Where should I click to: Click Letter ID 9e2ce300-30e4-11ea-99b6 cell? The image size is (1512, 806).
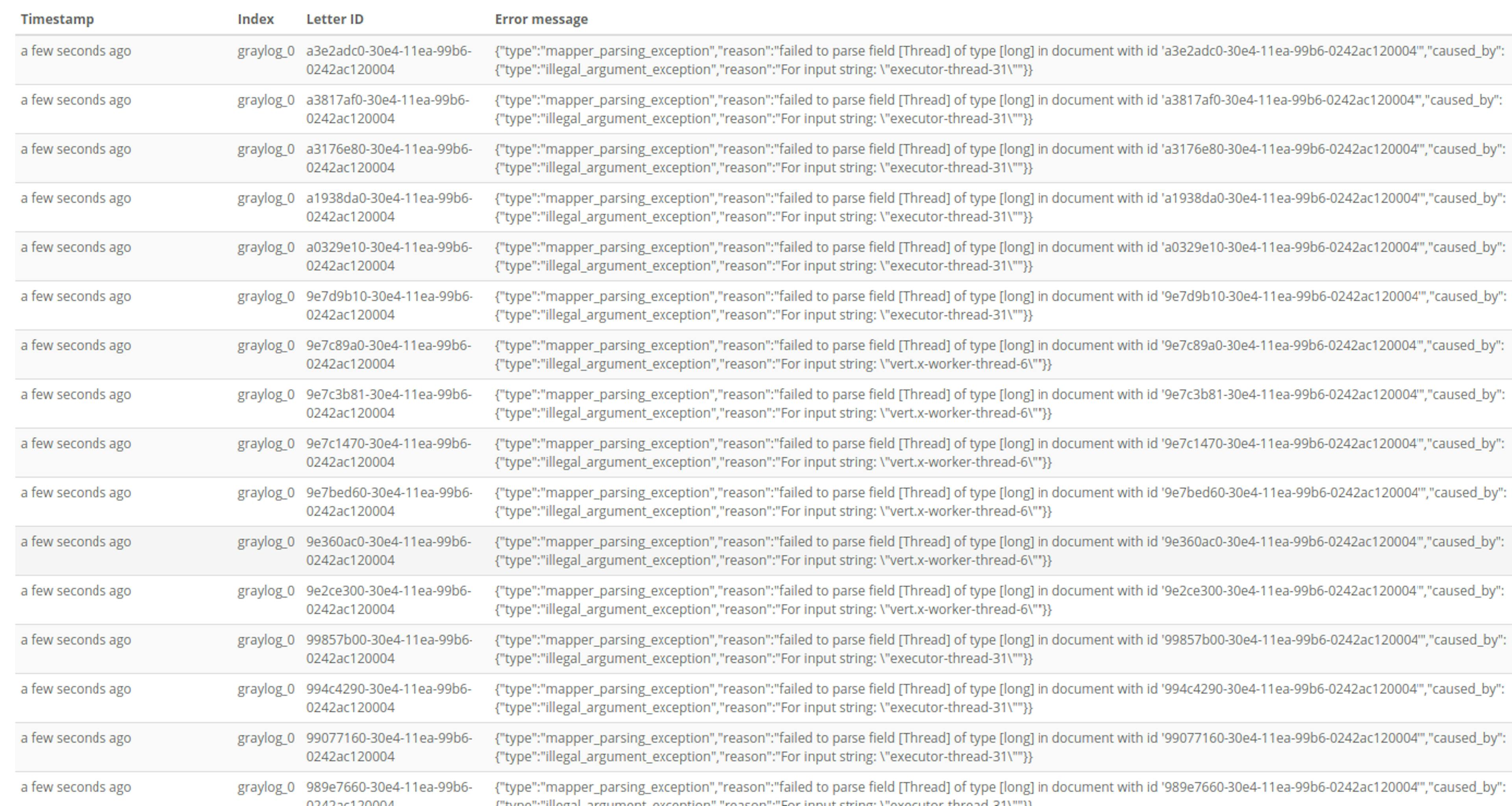pos(388,600)
